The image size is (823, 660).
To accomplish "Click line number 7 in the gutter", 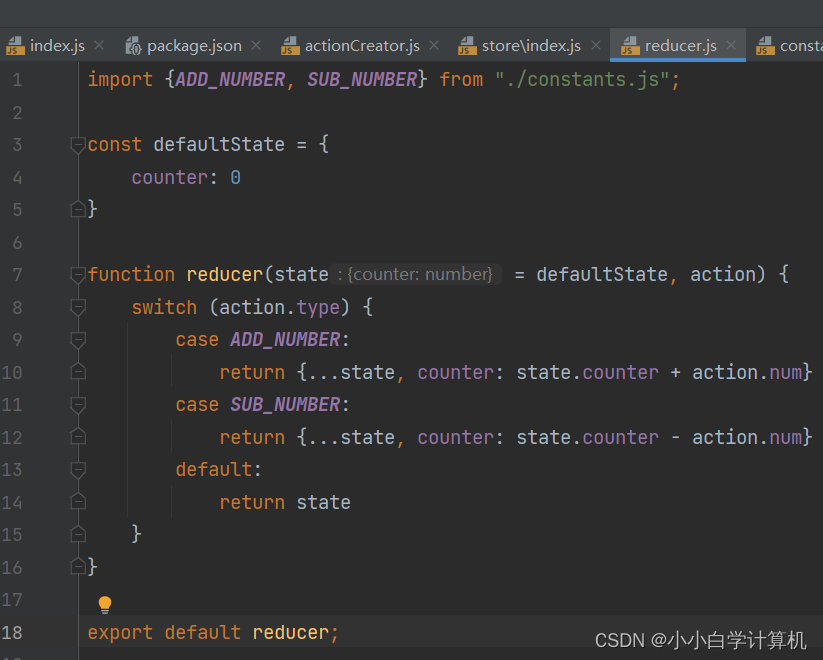I will [x=17, y=275].
